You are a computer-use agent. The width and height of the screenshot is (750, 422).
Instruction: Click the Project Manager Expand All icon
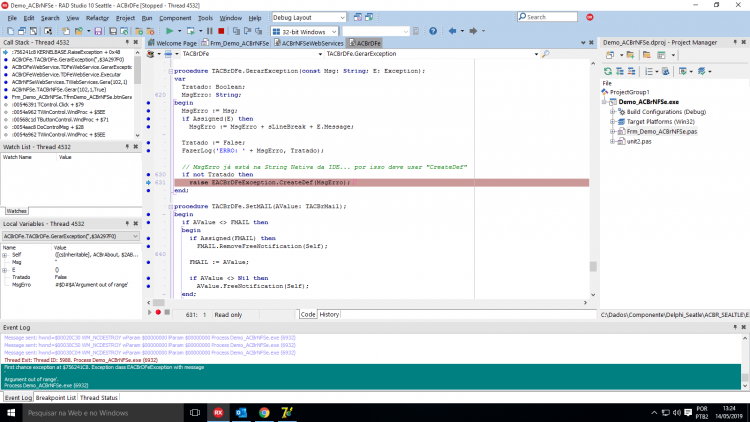(619, 71)
